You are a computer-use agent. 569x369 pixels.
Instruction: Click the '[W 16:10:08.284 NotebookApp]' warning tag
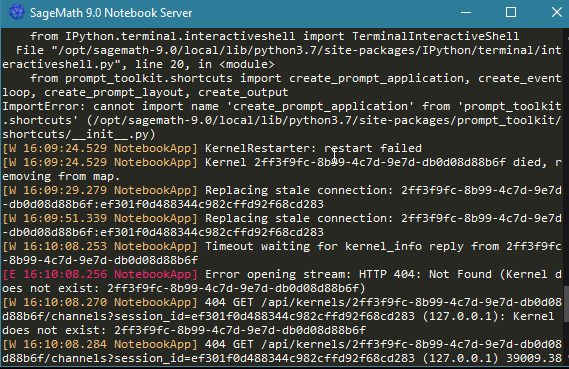tap(100, 344)
